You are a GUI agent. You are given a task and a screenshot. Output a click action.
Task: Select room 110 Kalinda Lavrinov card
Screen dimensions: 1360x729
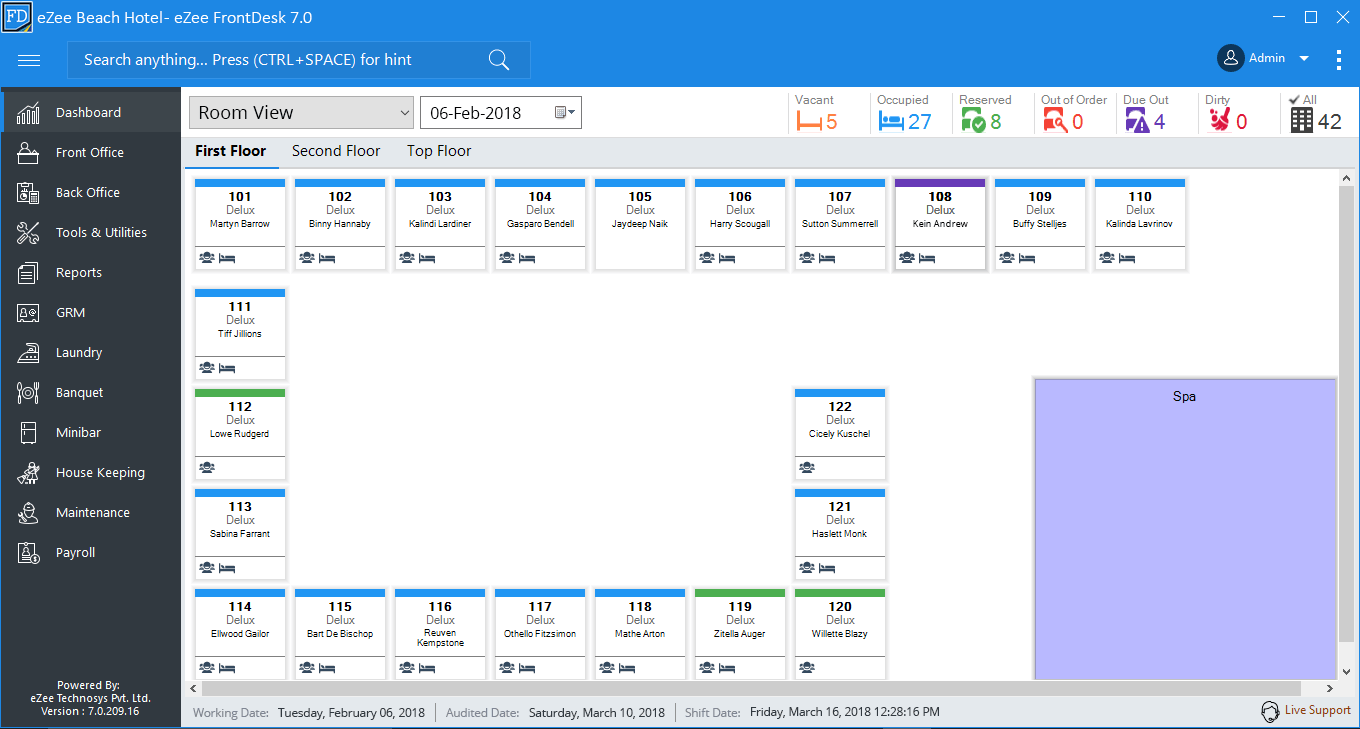pyautogui.click(x=1140, y=225)
